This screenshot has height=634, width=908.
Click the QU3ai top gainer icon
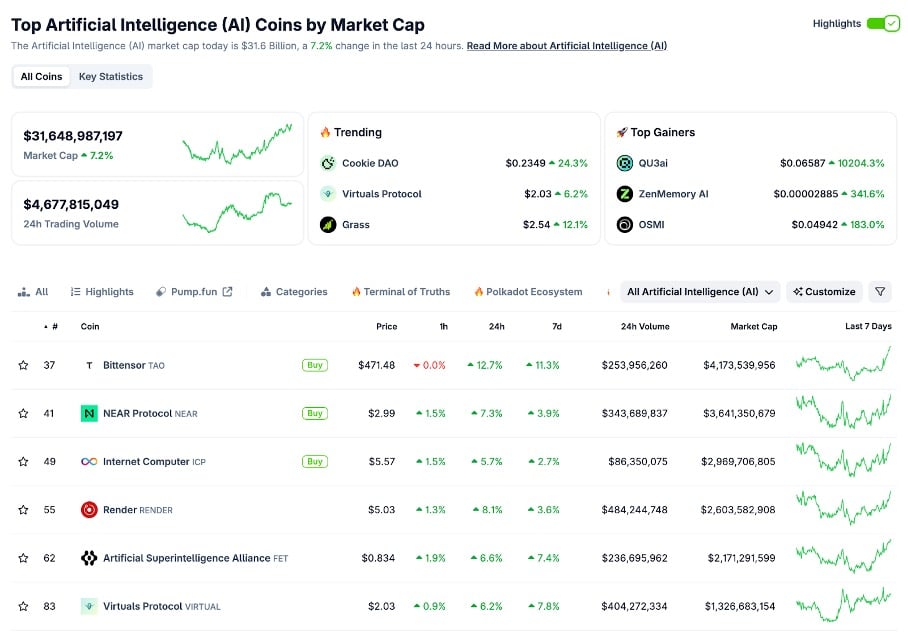coord(625,163)
